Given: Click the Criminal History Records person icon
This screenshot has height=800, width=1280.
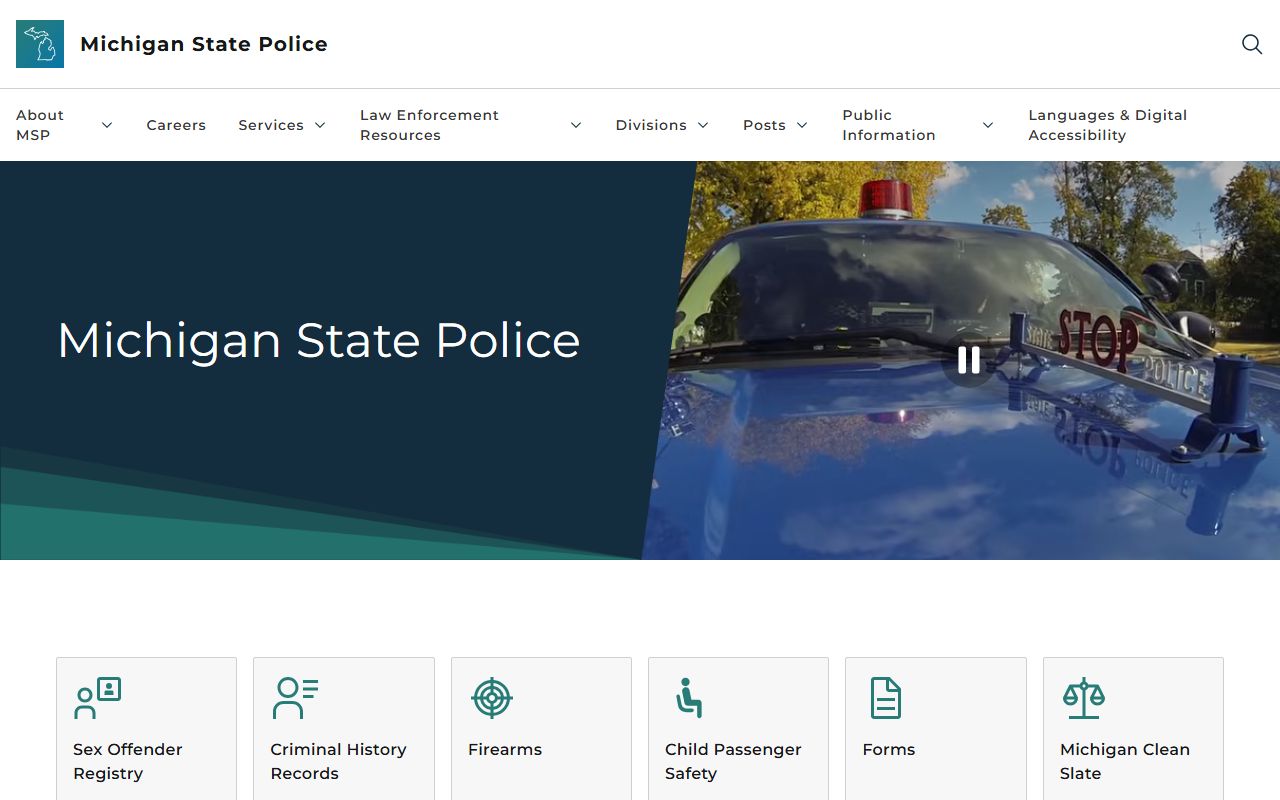Looking at the screenshot, I should click(295, 698).
